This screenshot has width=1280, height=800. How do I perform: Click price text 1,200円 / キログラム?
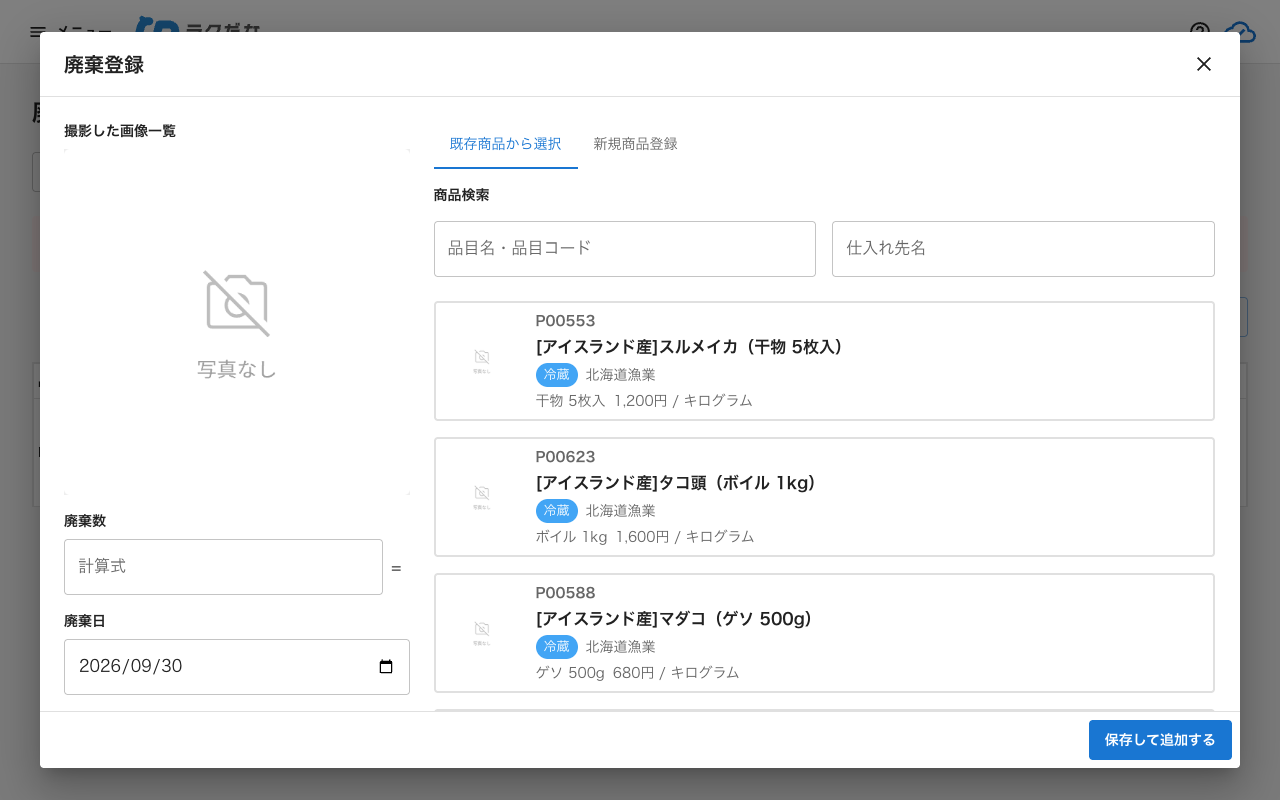coord(683,401)
